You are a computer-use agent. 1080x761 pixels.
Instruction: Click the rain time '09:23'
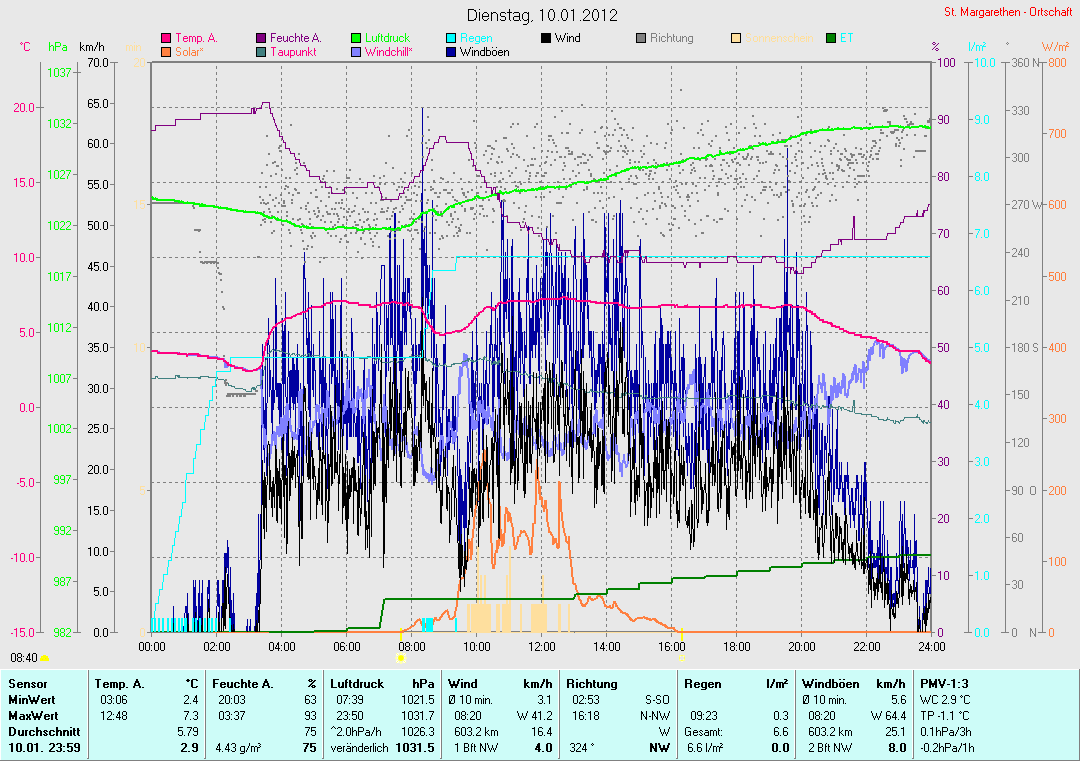pos(703,716)
